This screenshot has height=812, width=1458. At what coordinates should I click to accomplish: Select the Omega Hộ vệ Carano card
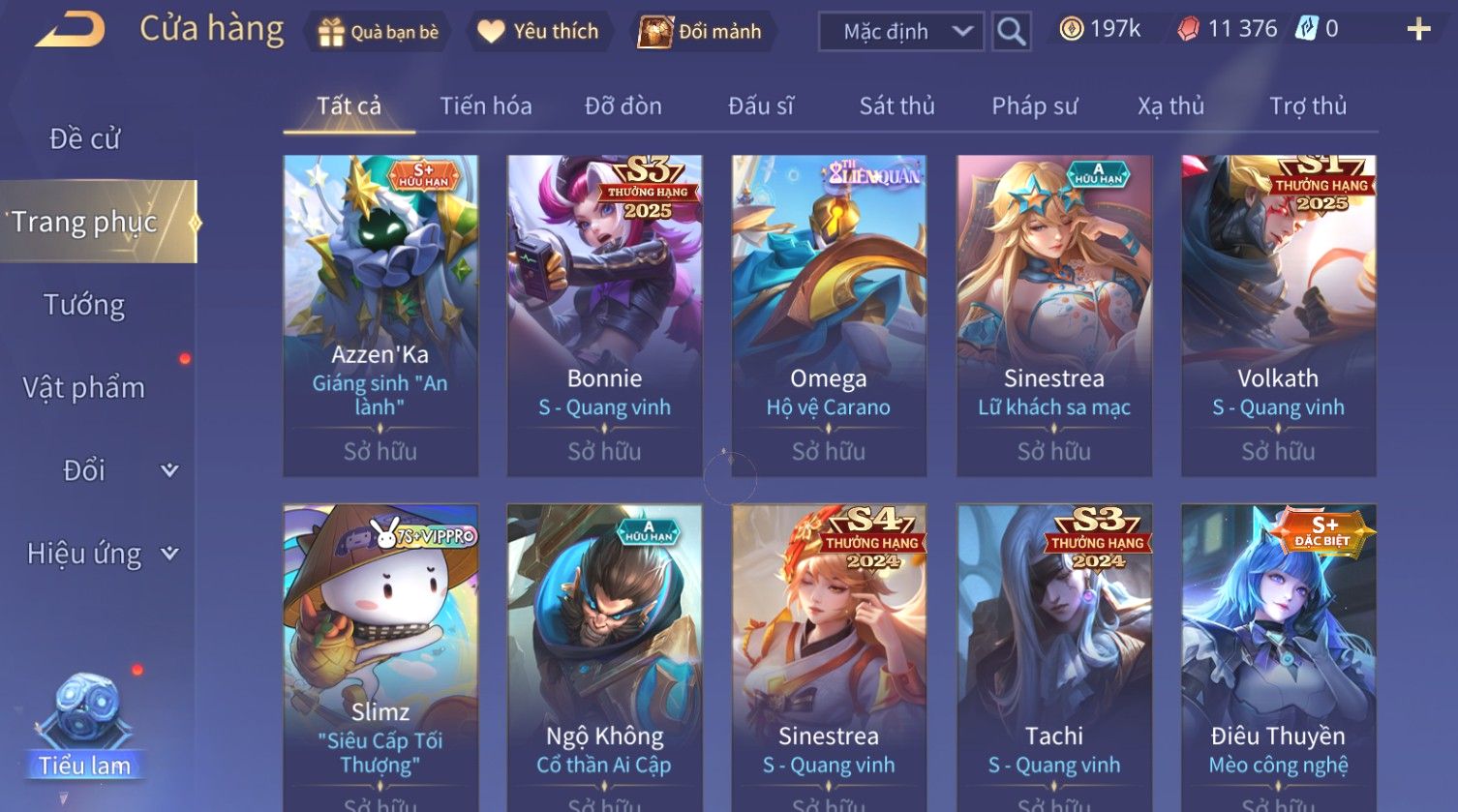(x=829, y=316)
